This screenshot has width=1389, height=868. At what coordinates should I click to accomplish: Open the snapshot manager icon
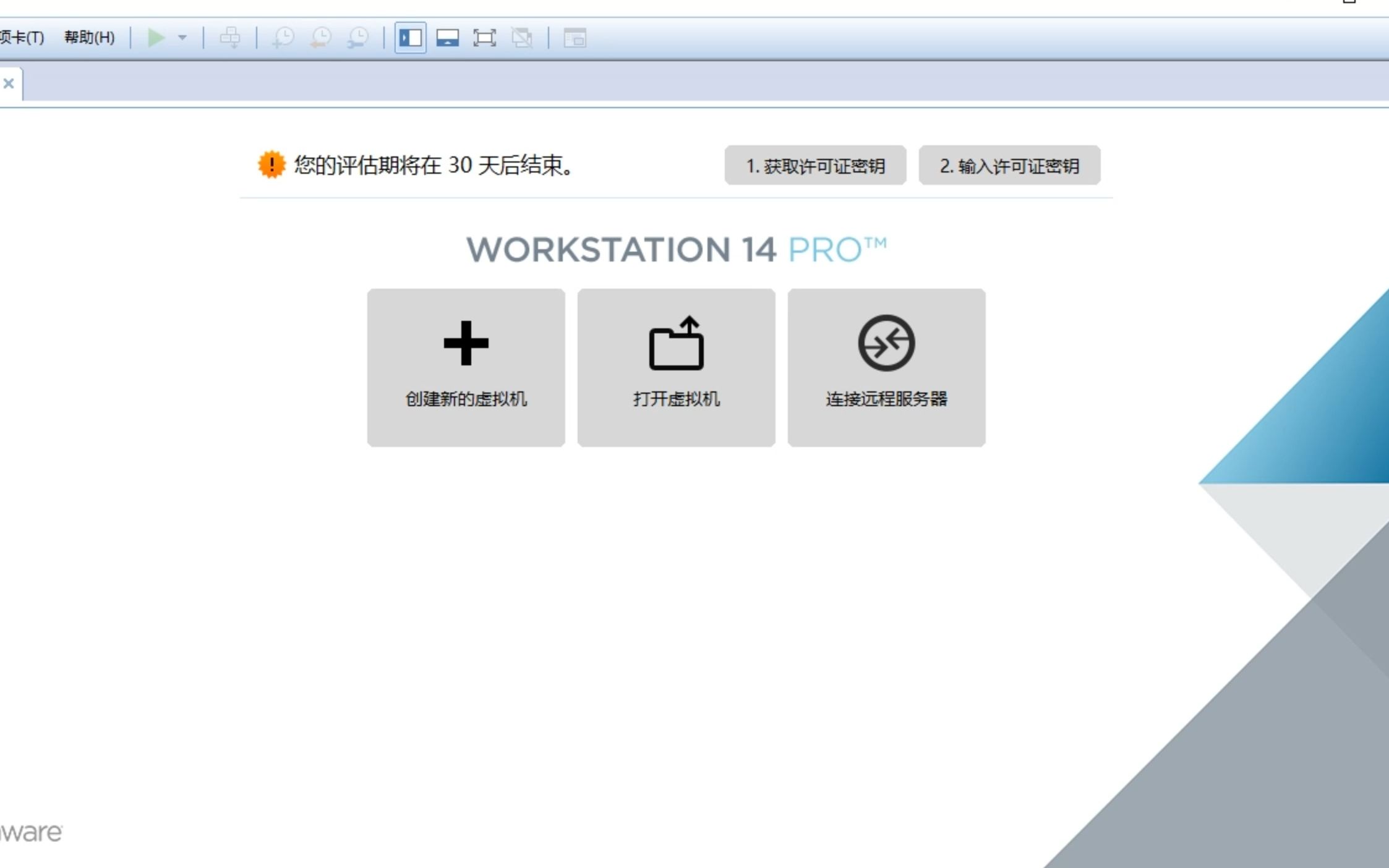coord(358,38)
